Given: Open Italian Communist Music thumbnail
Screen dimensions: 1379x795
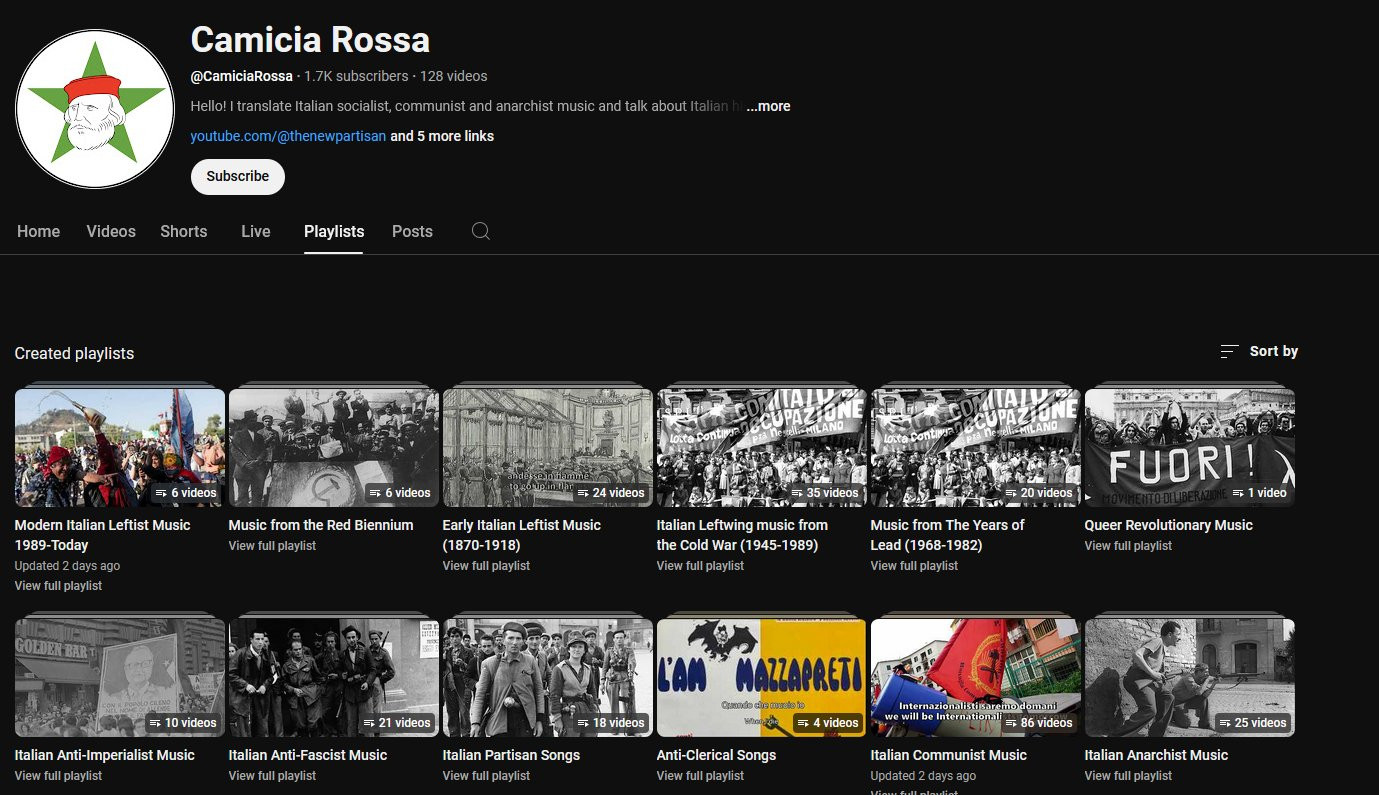Looking at the screenshot, I should pos(976,677).
